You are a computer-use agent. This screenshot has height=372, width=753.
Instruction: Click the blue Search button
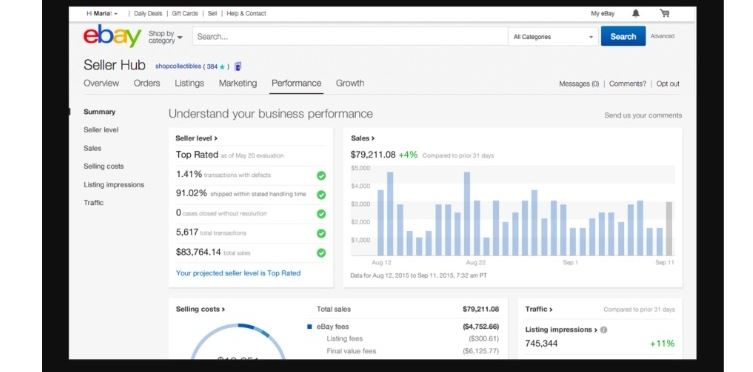[x=623, y=36]
